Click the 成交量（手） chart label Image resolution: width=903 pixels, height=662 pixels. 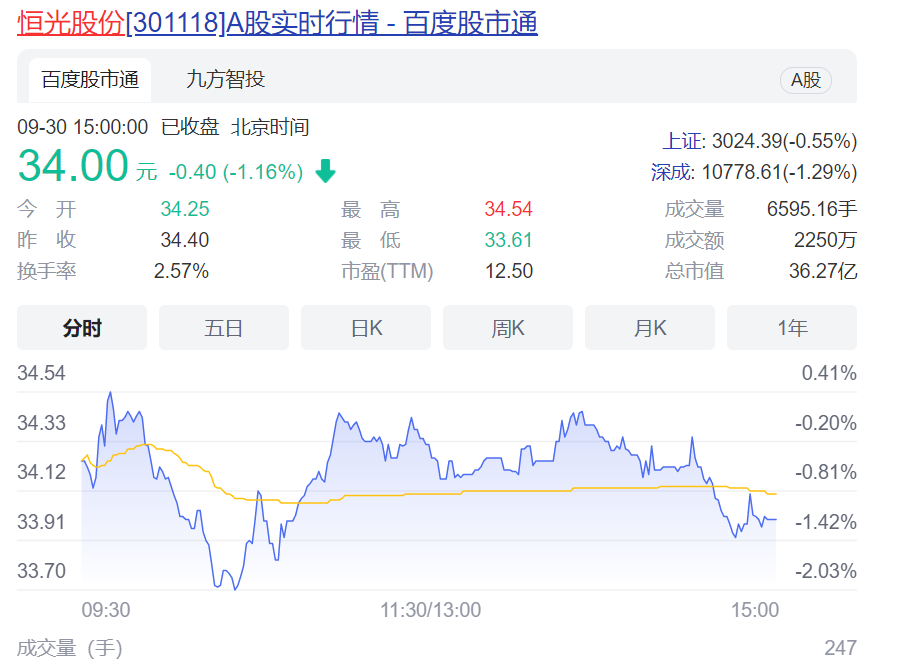(x=70, y=648)
